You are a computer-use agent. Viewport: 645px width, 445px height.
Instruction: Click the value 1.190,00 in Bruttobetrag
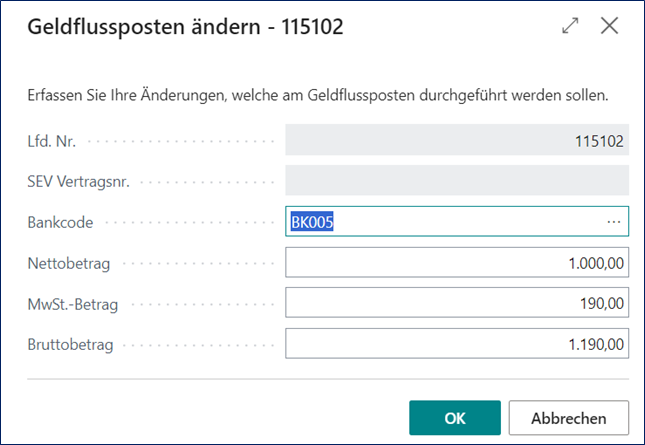596,345
